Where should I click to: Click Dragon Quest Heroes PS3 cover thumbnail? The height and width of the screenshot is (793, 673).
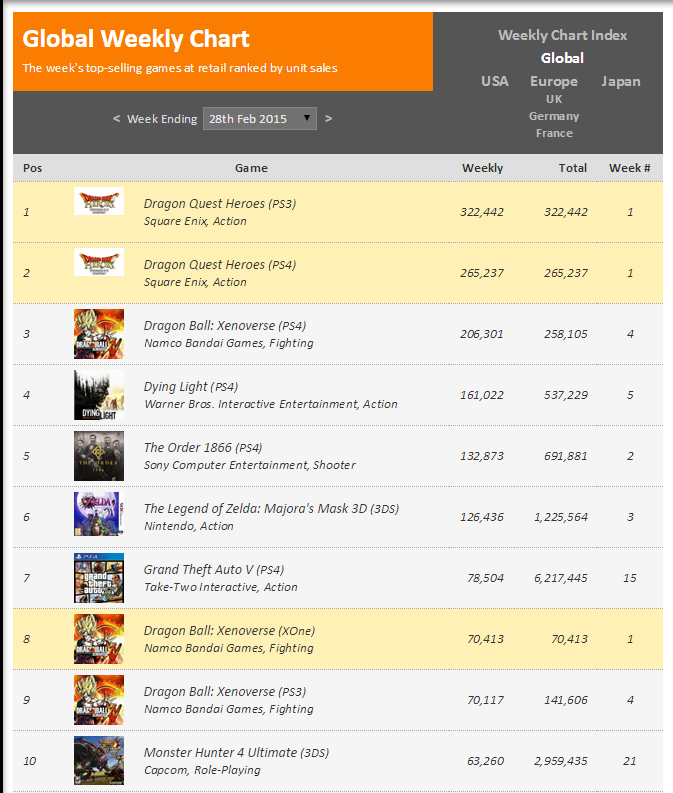(99, 201)
